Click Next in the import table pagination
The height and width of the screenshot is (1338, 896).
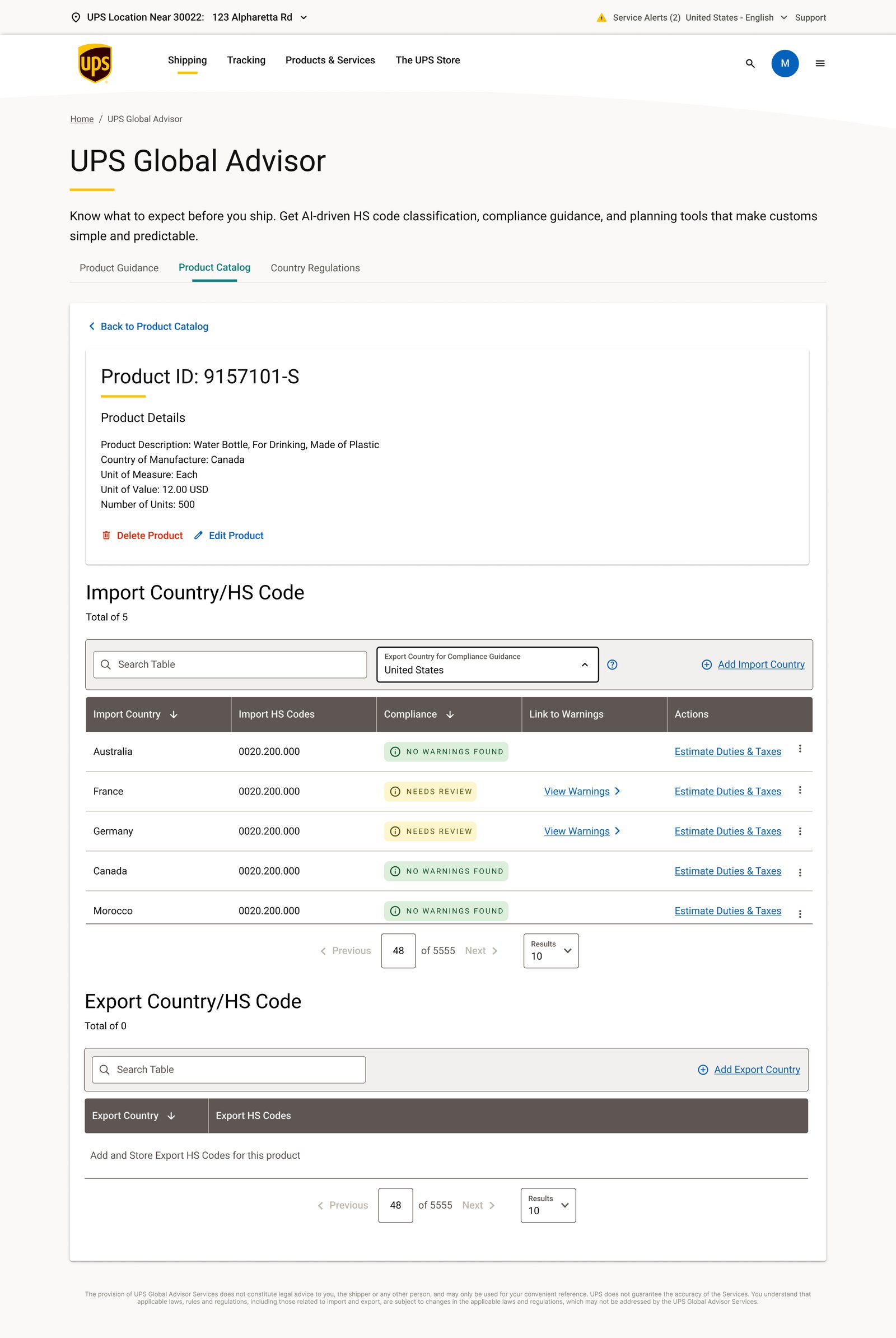click(x=481, y=951)
